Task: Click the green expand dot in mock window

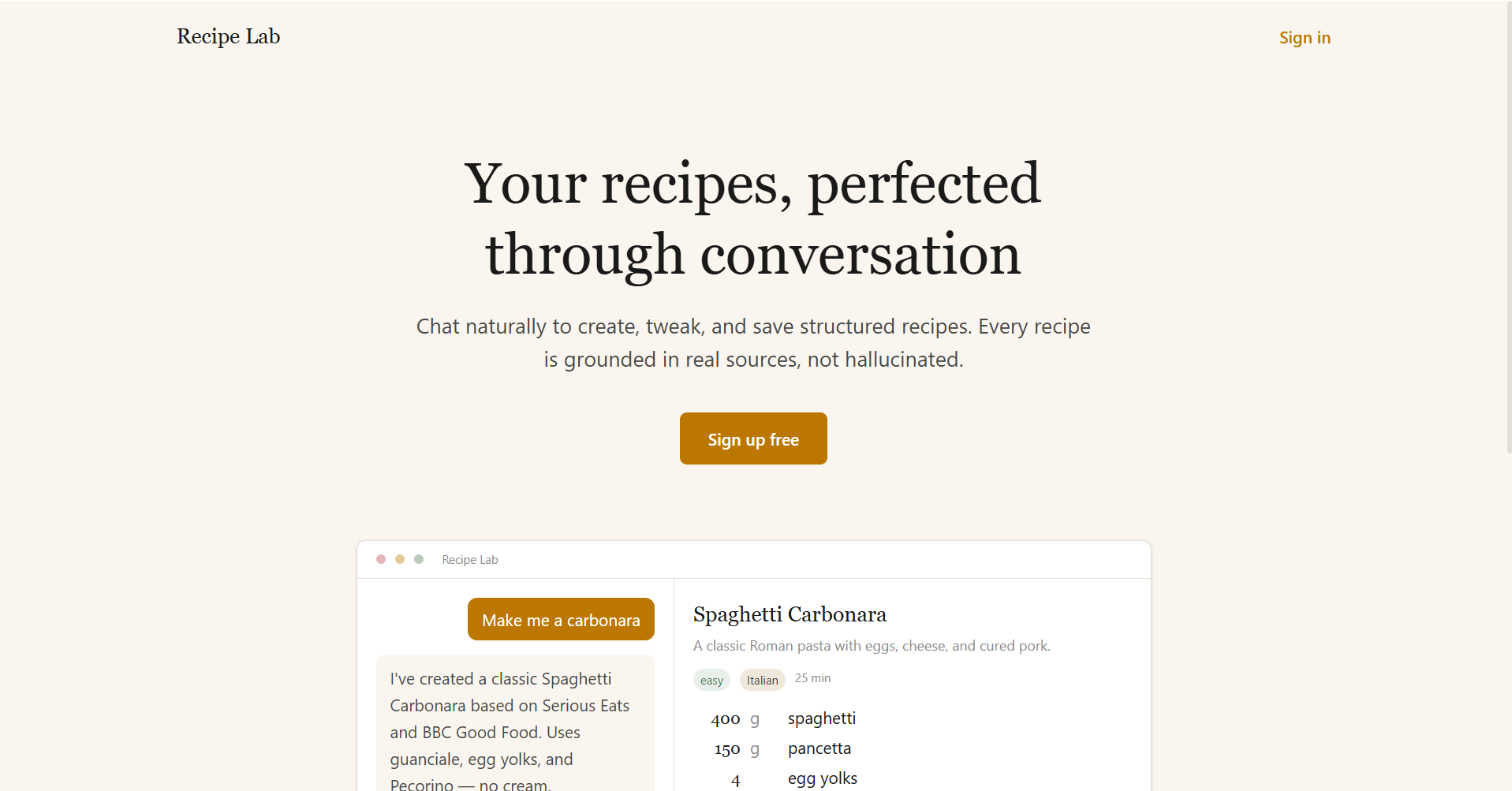Action: (418, 558)
